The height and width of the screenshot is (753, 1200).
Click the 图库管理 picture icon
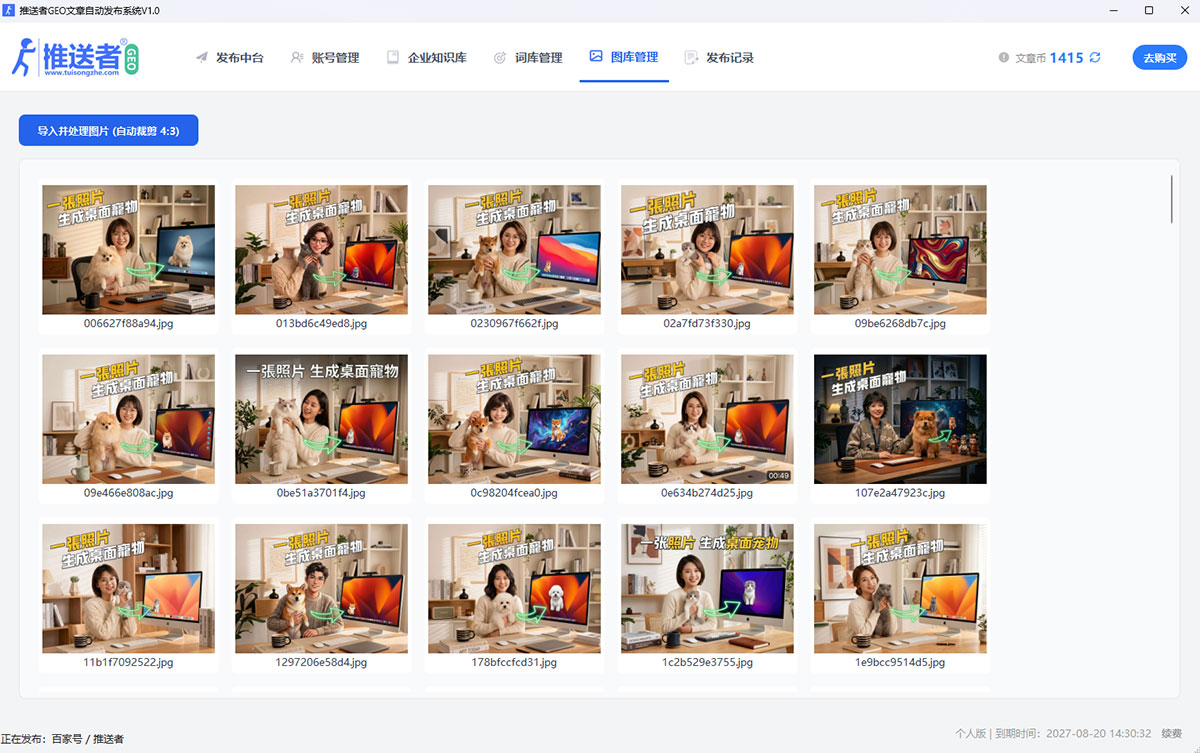pyautogui.click(x=596, y=57)
